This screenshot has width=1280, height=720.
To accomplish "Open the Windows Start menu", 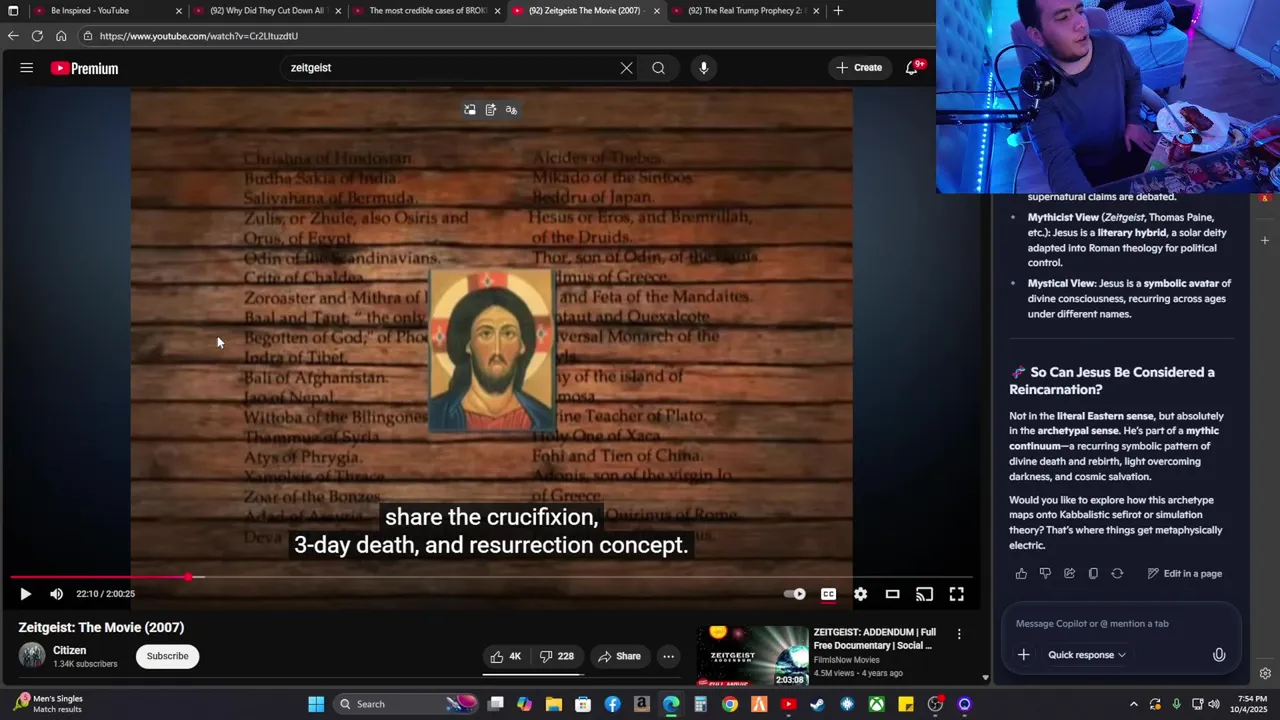I will pos(316,704).
